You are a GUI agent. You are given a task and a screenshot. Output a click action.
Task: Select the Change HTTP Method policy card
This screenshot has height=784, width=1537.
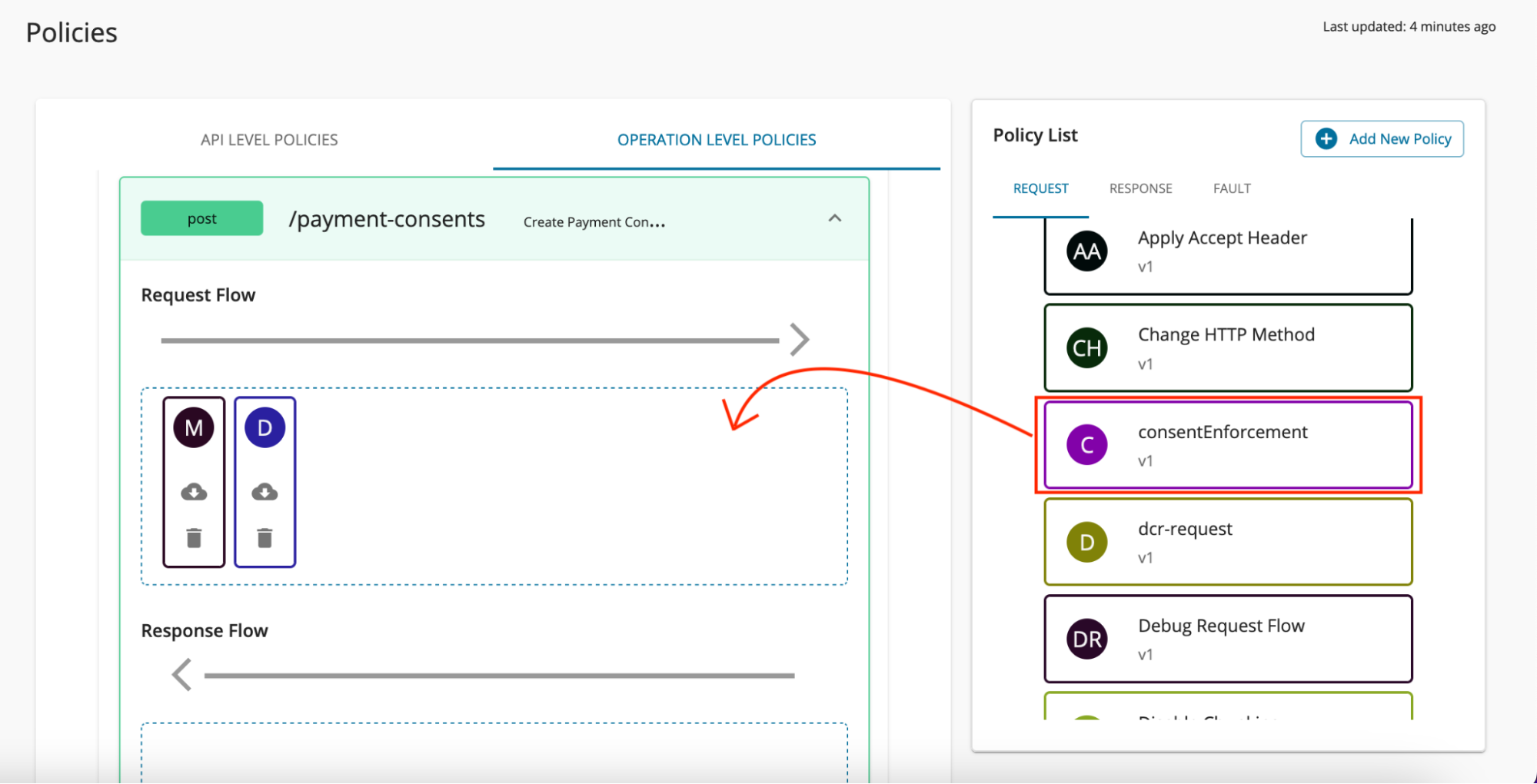point(1228,347)
